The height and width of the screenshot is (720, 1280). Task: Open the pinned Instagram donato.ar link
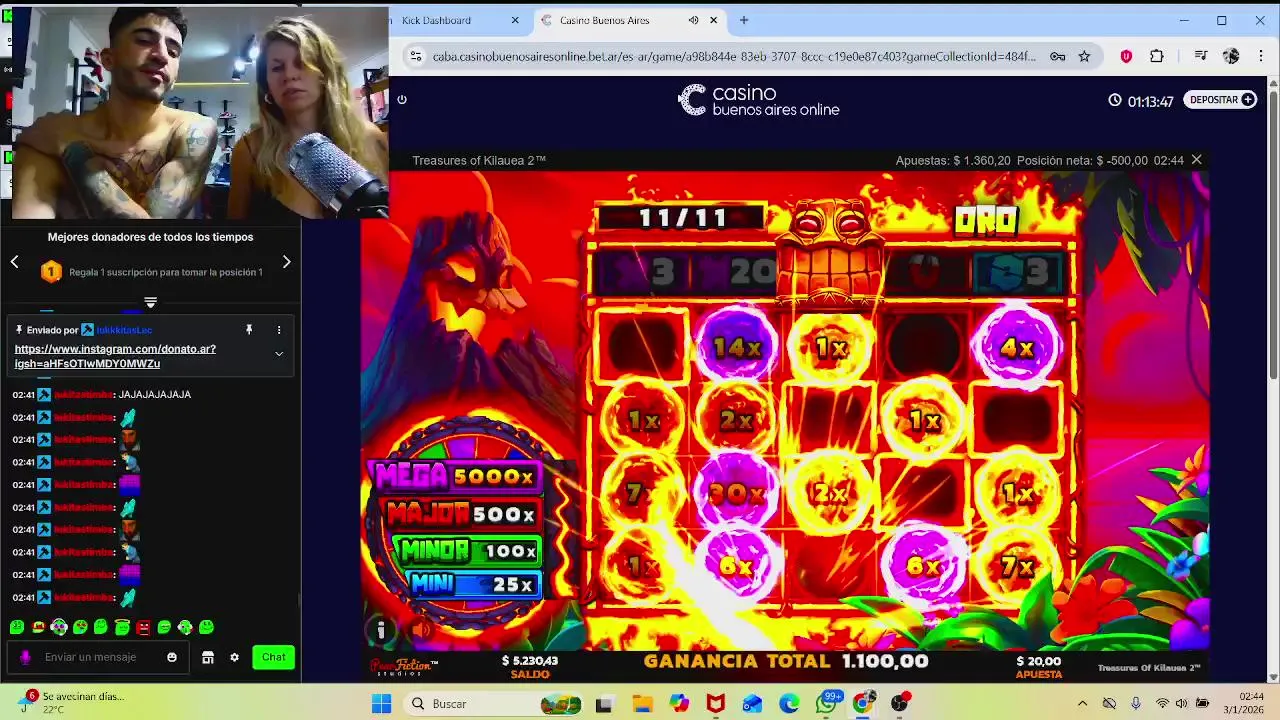pos(115,356)
